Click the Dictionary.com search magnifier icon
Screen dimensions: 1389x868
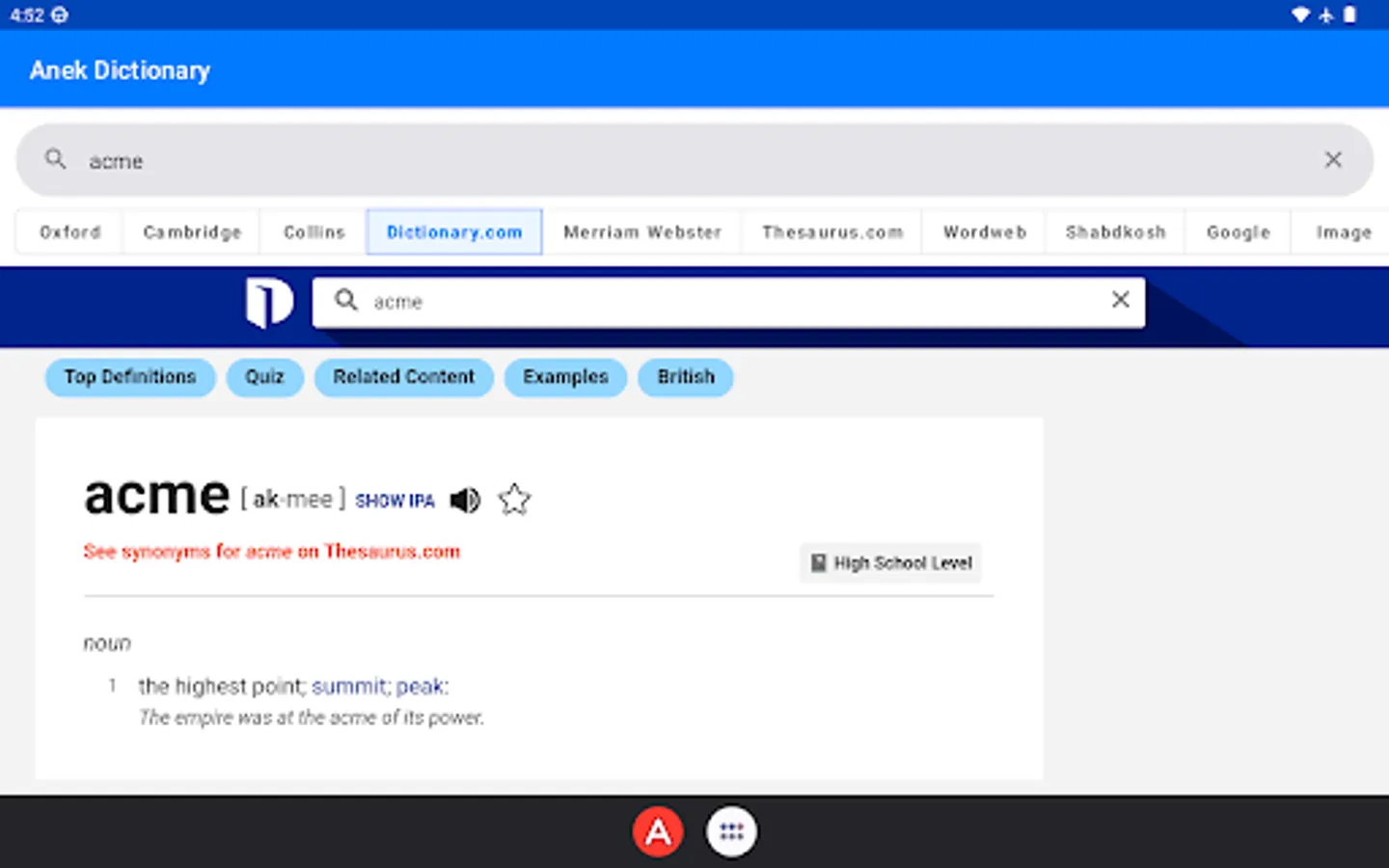(x=346, y=301)
